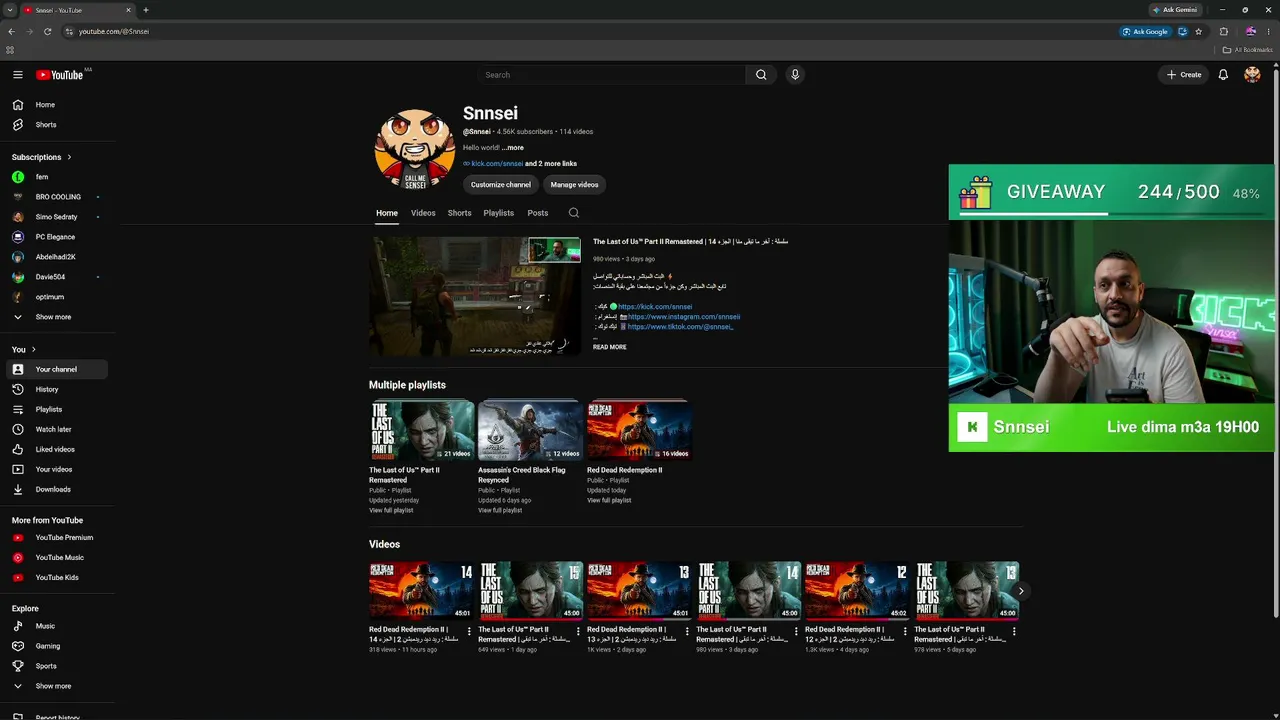Switch to the channel Posts tab
This screenshot has width=1280, height=720.
tap(538, 213)
